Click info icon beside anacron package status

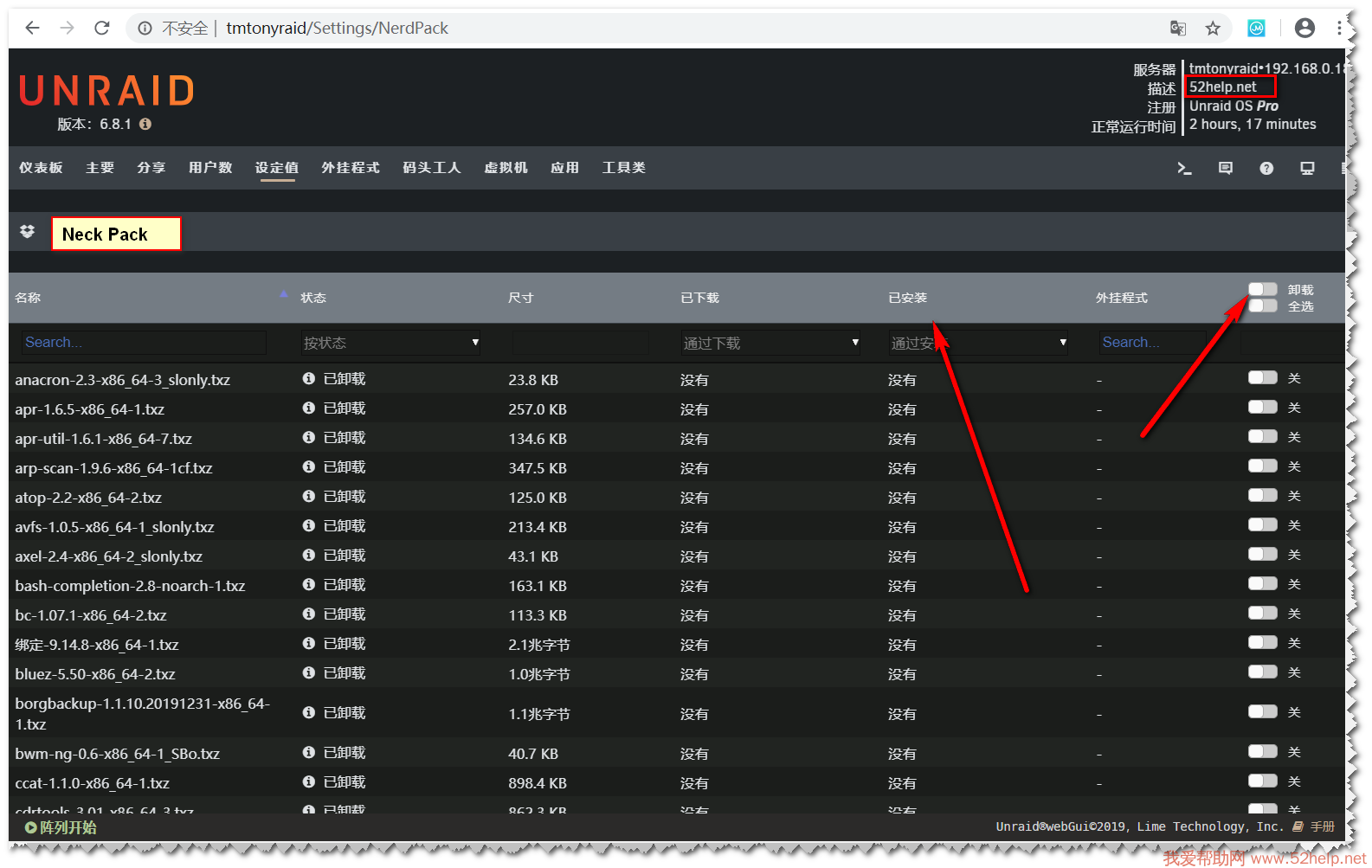pyautogui.click(x=308, y=379)
